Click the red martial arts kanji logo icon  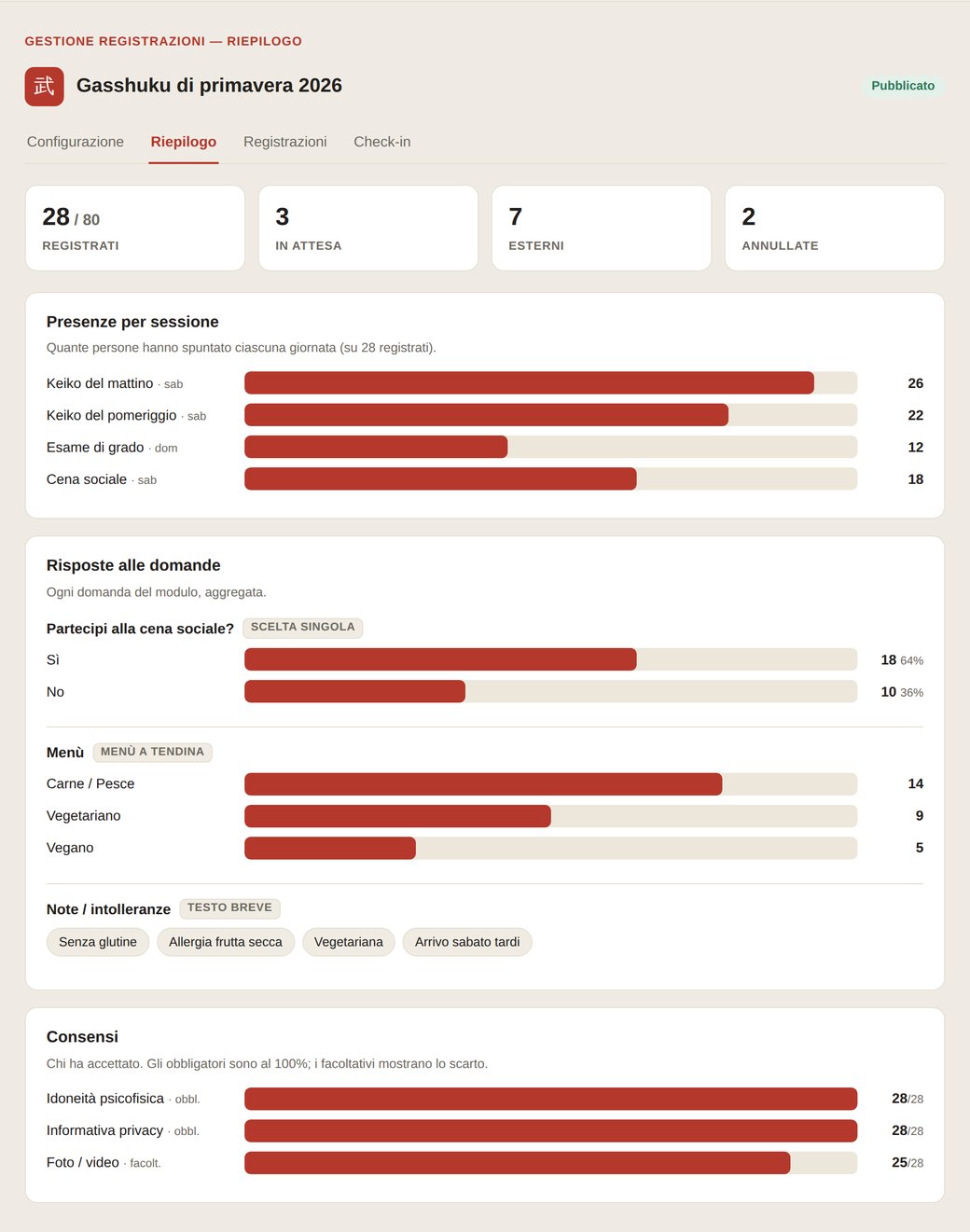pyautogui.click(x=44, y=86)
